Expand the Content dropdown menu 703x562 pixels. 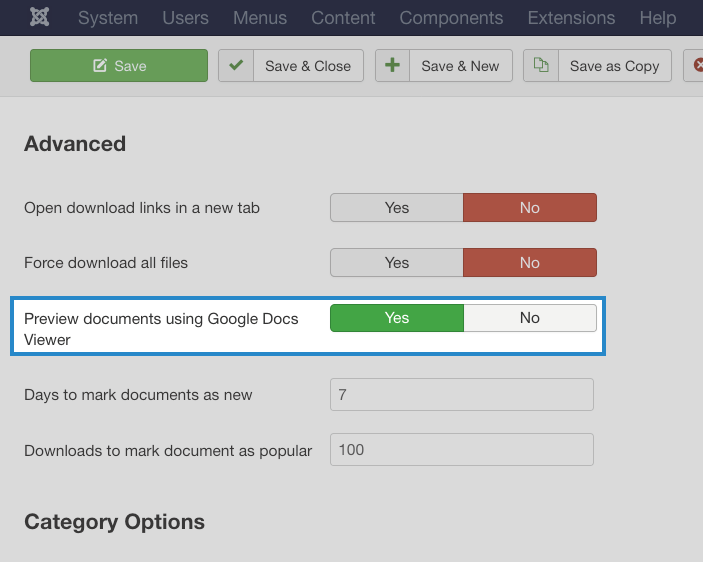(343, 18)
